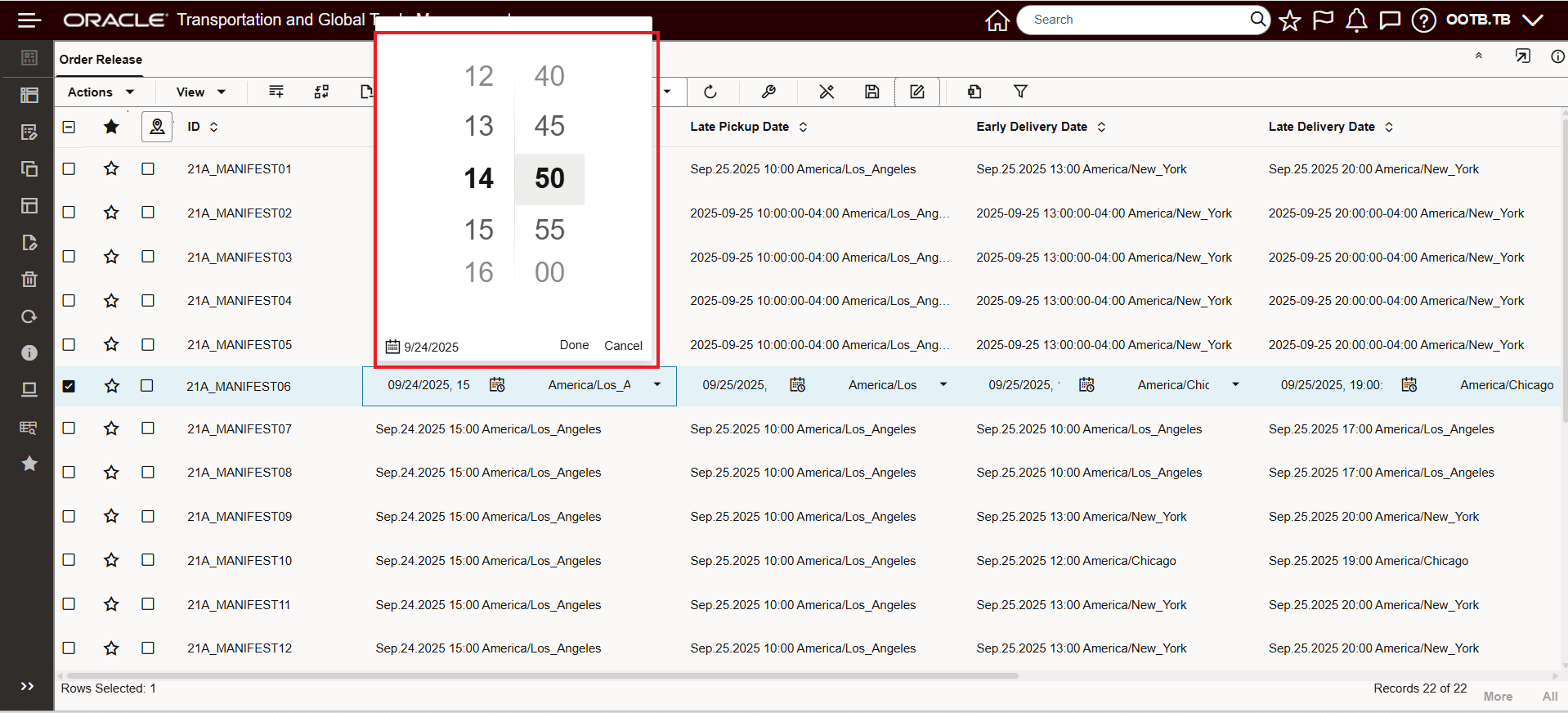Select row checkbox for 21A_MANIFEST02

(69, 212)
